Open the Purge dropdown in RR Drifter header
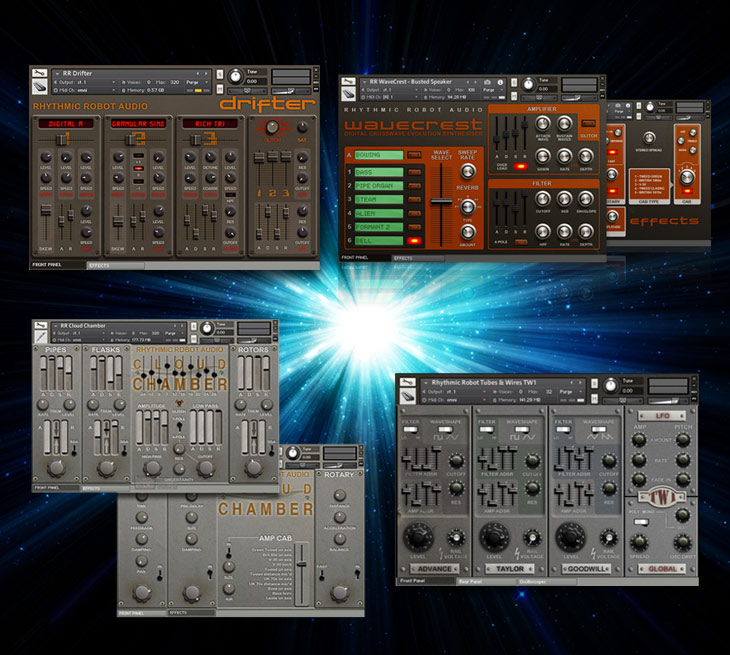The image size is (730, 655). pyautogui.click(x=196, y=82)
